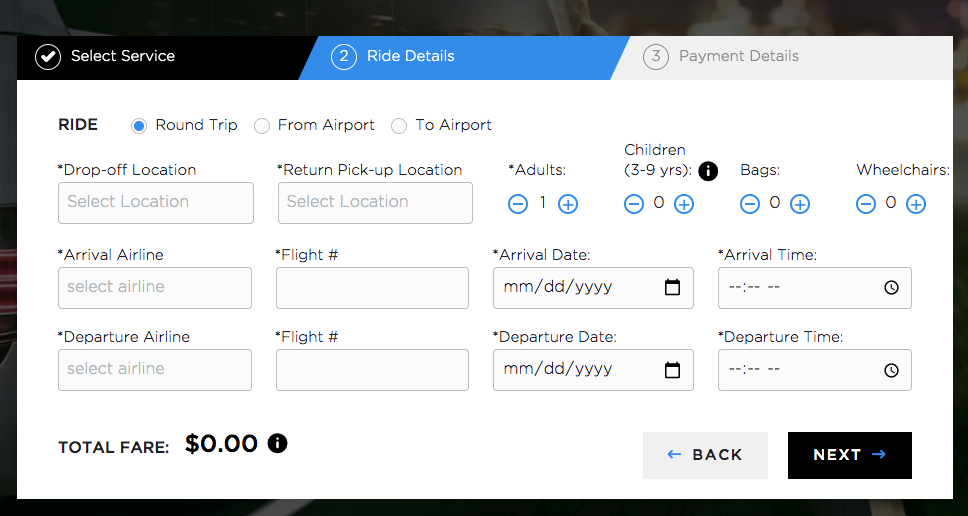Increase the Bags count

click(800, 204)
